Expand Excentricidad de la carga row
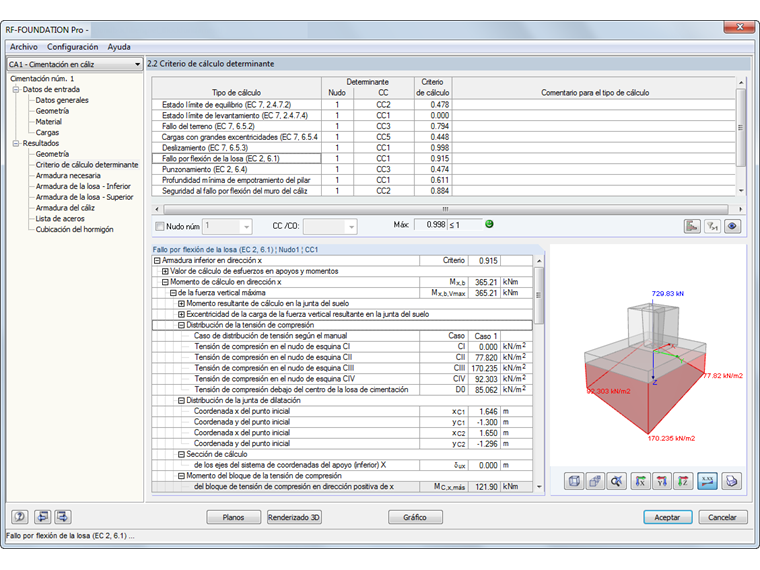760x570 pixels. 181,314
